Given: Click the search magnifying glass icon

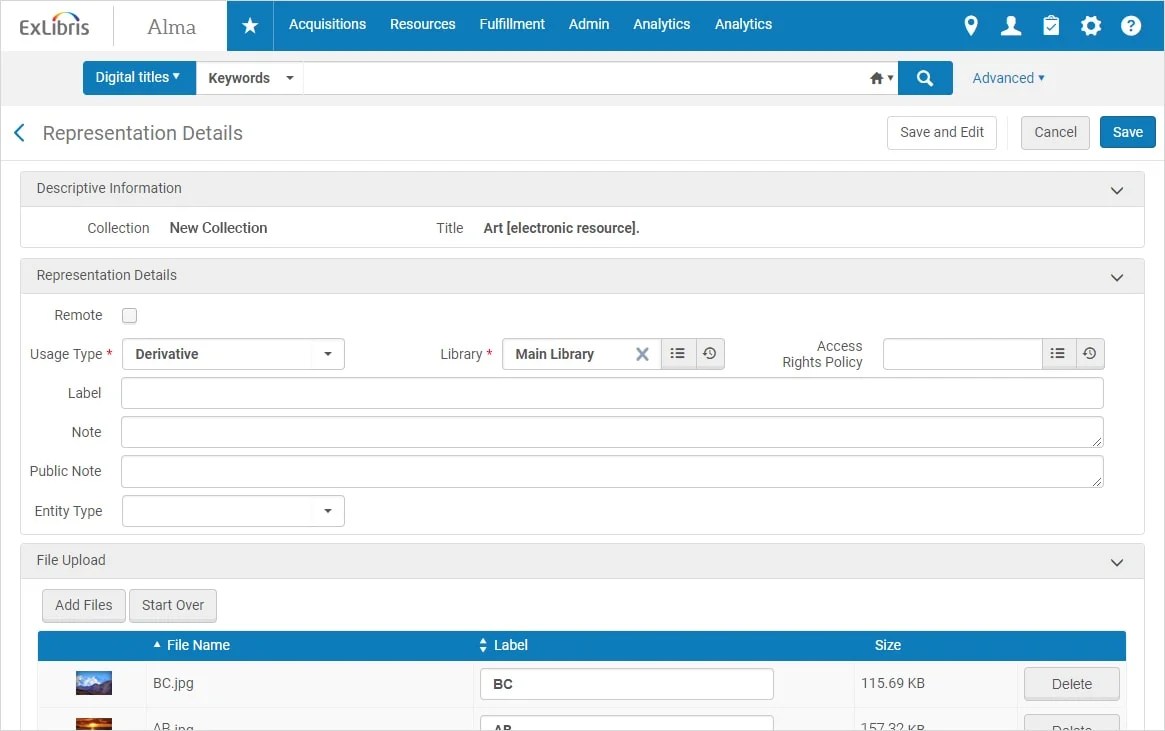Looking at the screenshot, I should tap(923, 77).
